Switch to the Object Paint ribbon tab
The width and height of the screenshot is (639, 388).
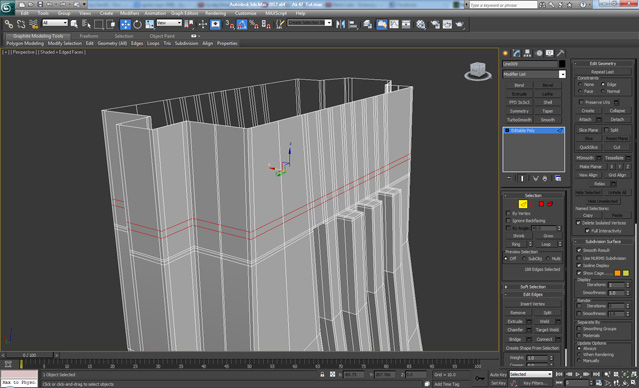pos(162,36)
